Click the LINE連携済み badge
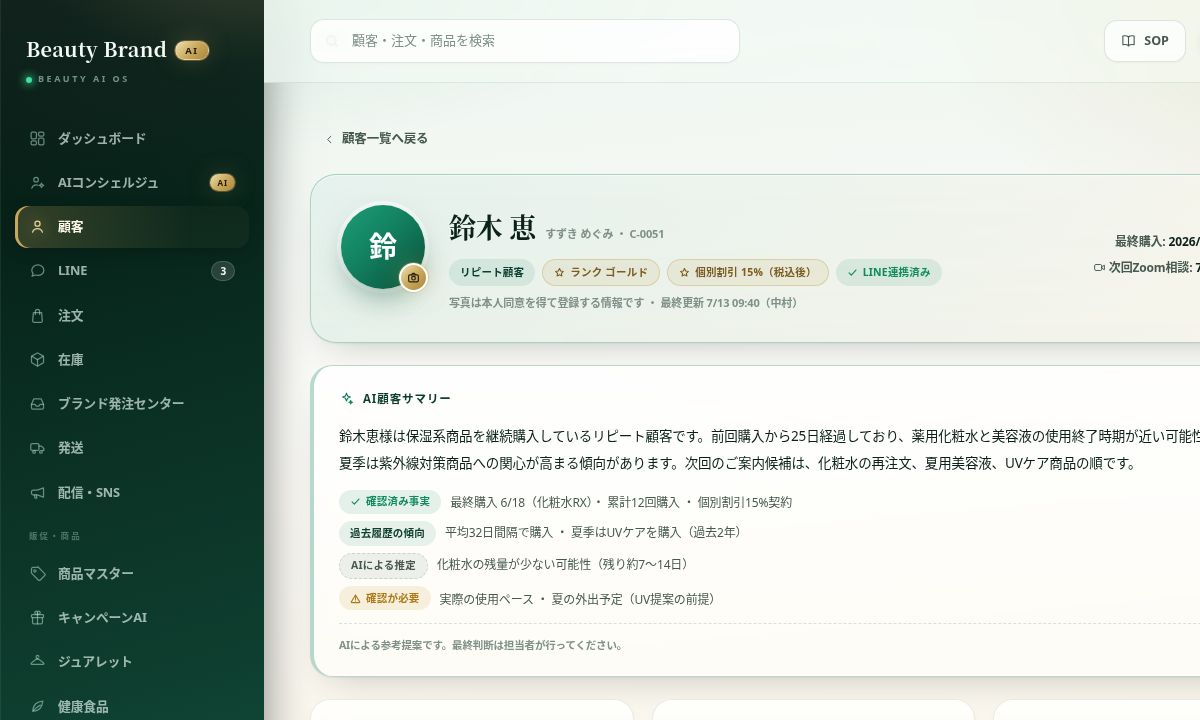Viewport: 1200px width, 720px height. (x=888, y=272)
